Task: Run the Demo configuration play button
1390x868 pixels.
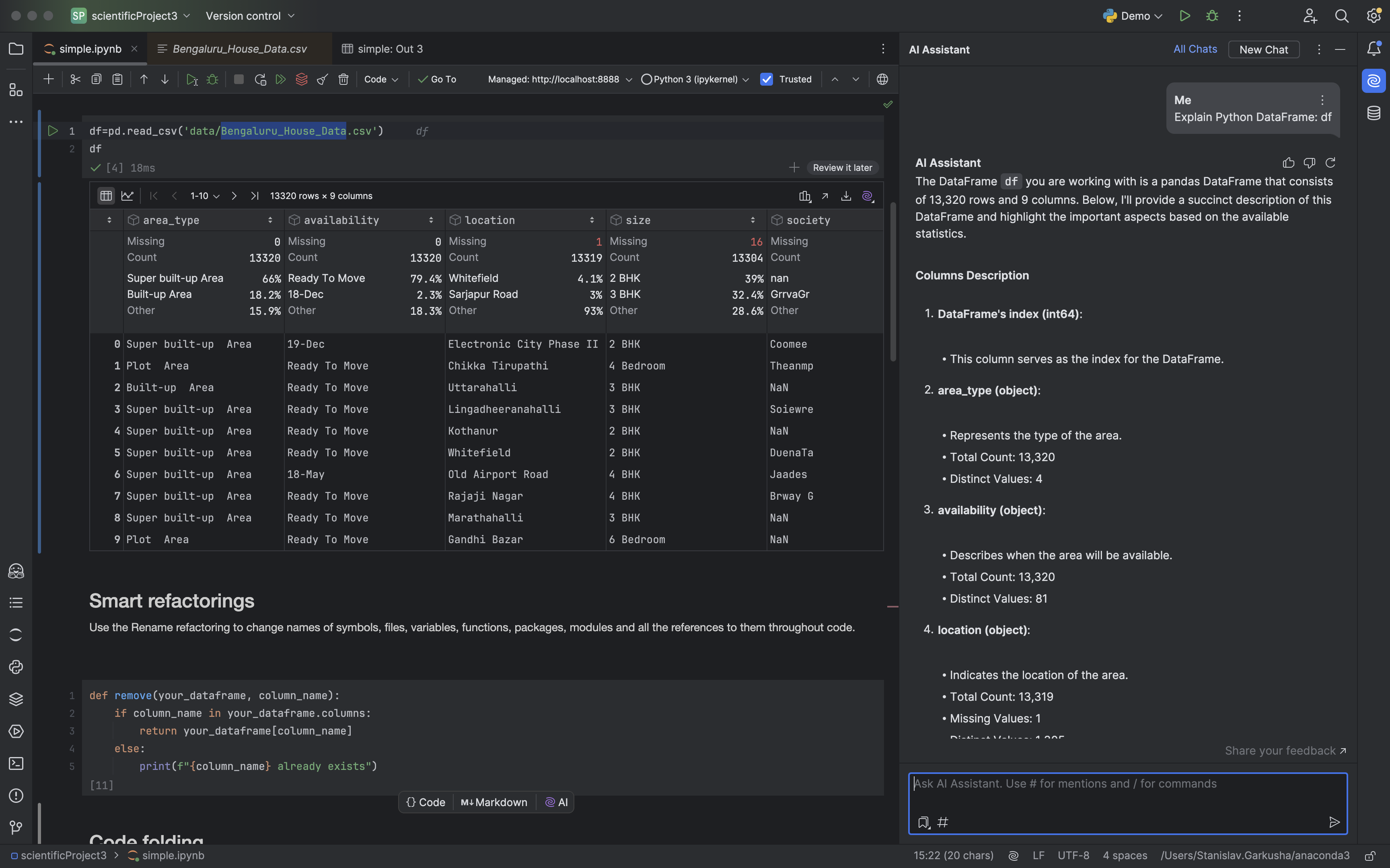Action: (x=1184, y=16)
